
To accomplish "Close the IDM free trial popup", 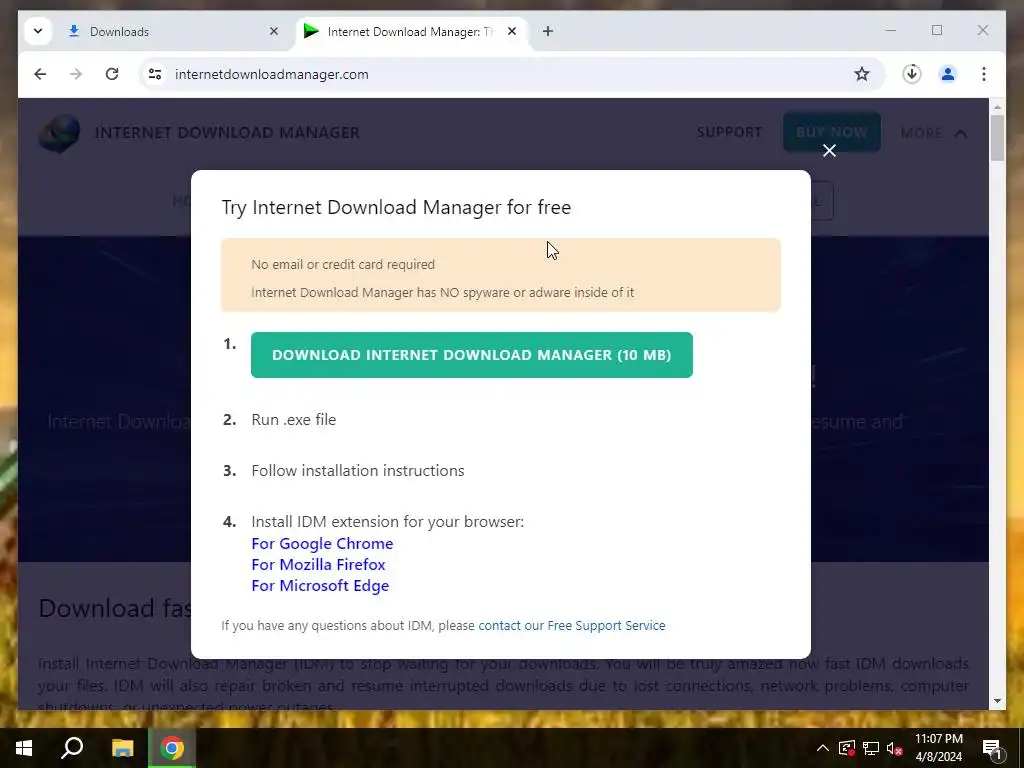I will [x=829, y=151].
